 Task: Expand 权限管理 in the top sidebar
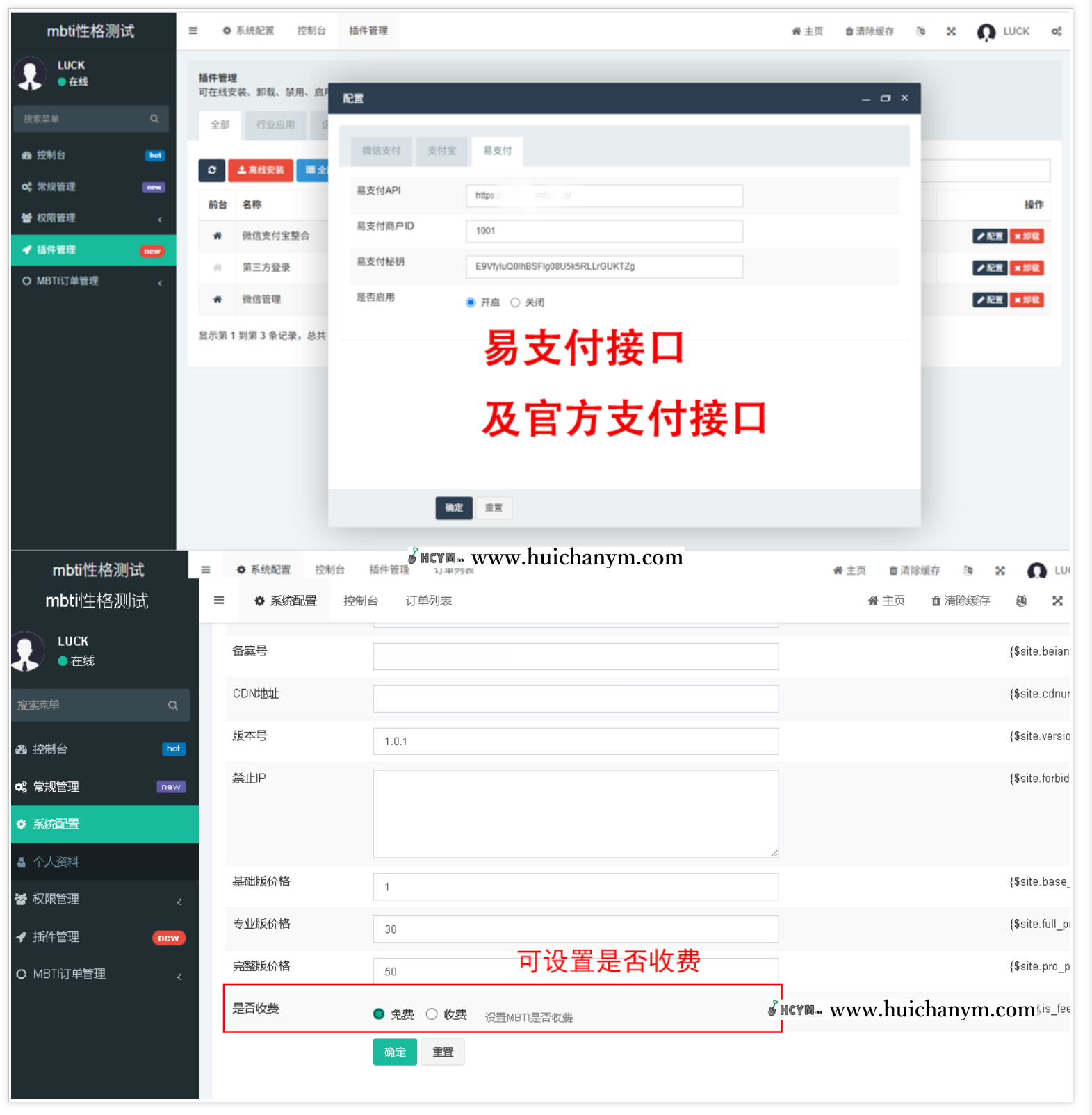point(90,218)
